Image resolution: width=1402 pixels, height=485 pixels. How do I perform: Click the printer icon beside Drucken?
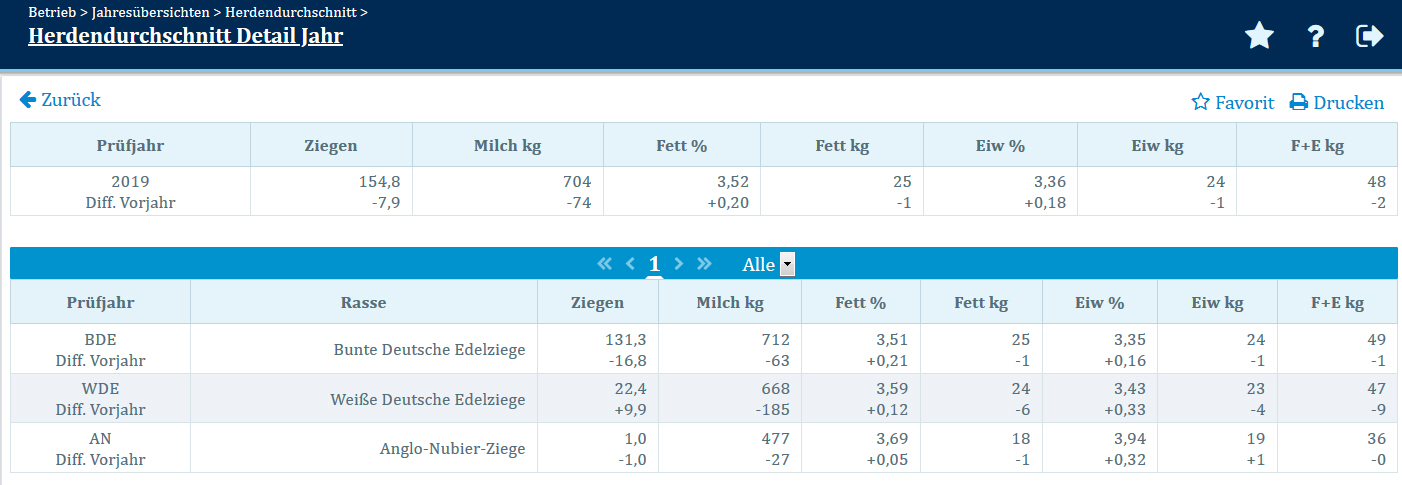point(1299,102)
